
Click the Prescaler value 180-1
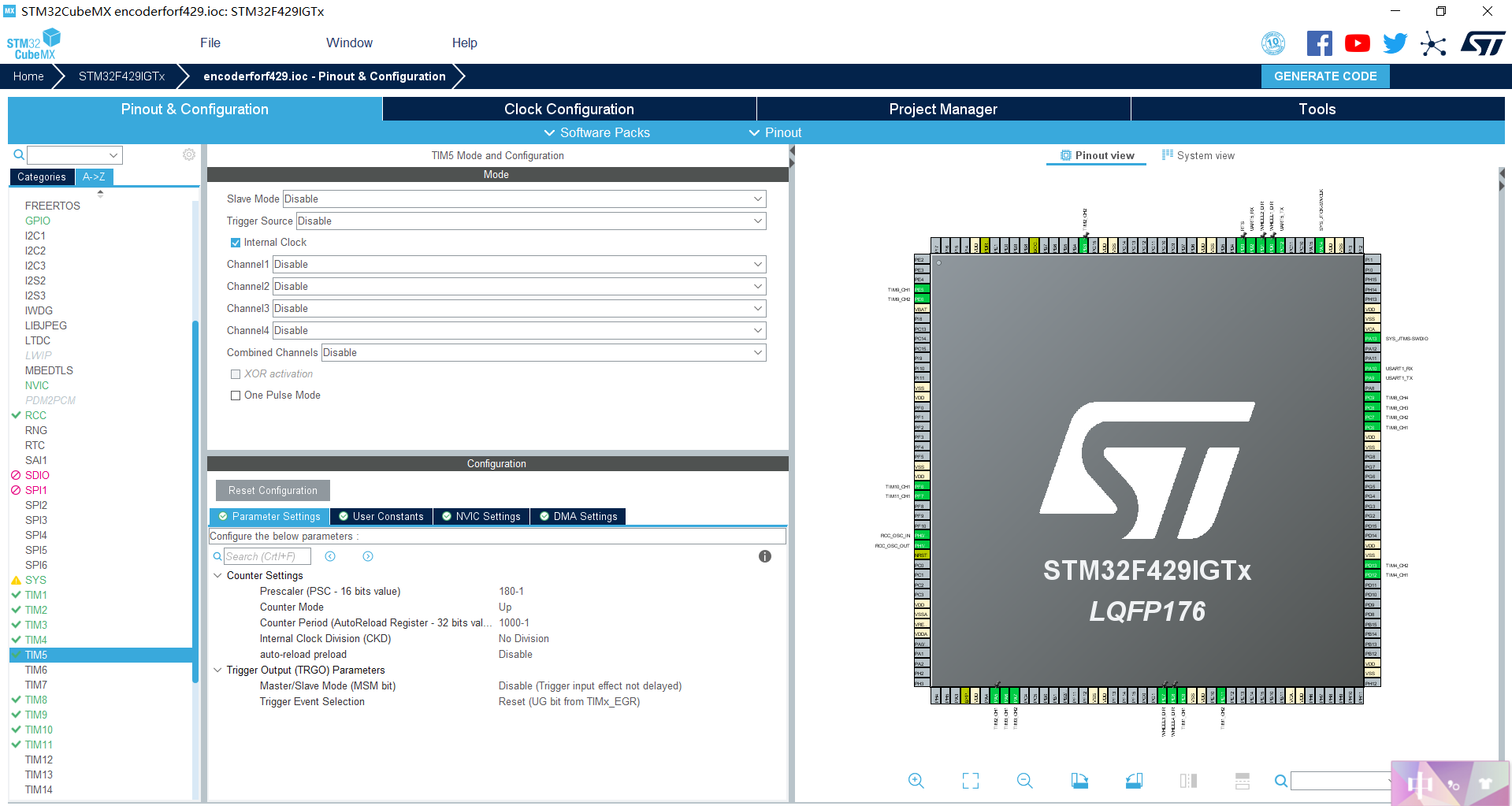[511, 592]
